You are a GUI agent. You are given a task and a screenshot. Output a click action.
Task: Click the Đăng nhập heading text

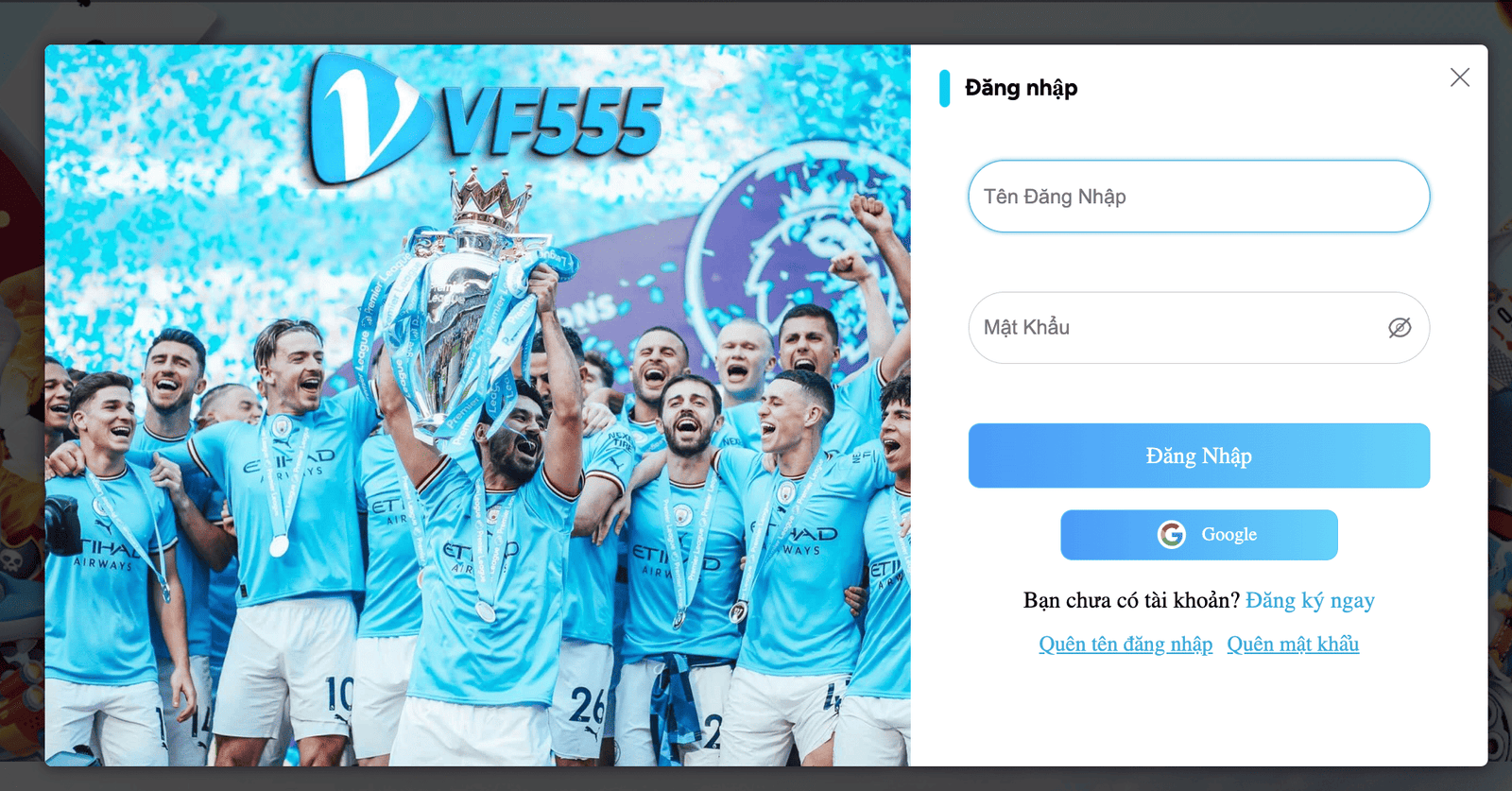(1021, 88)
